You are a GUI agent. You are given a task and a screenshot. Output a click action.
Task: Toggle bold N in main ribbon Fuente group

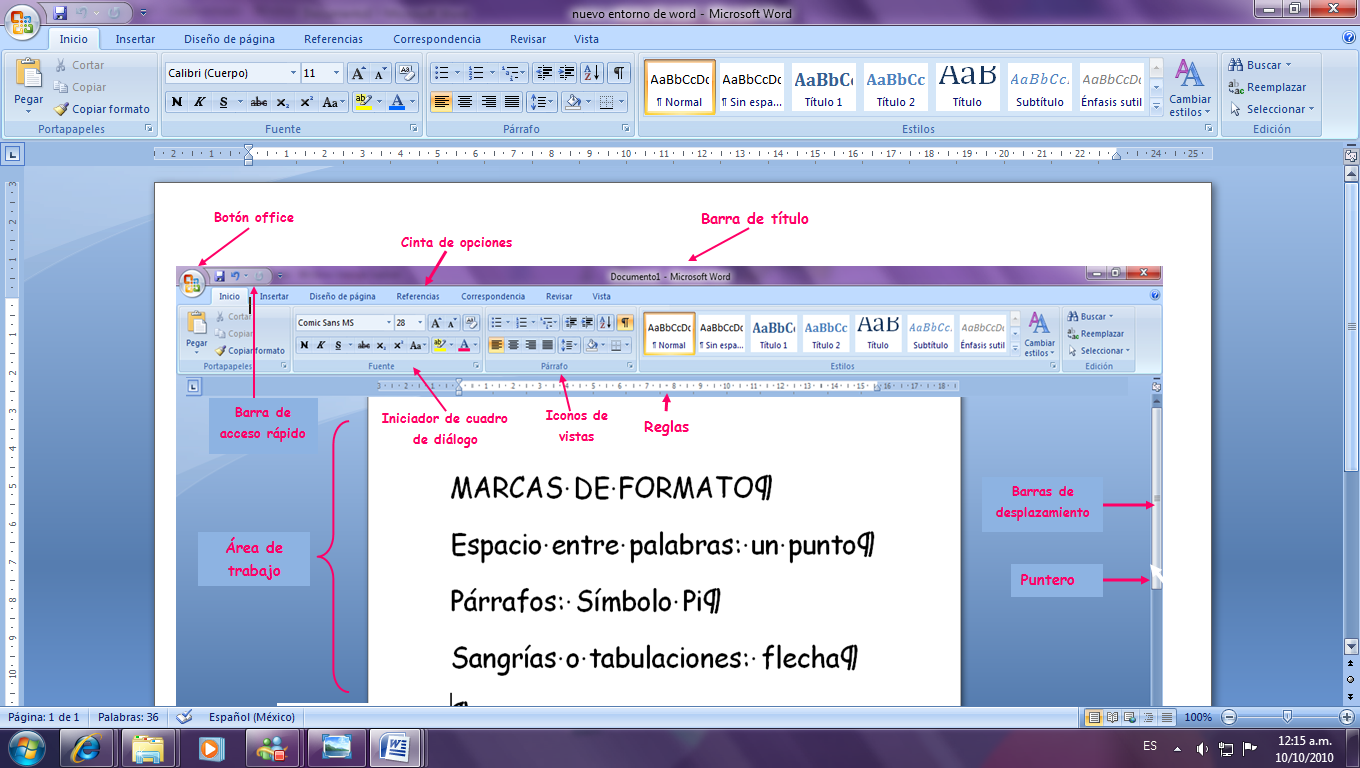177,102
